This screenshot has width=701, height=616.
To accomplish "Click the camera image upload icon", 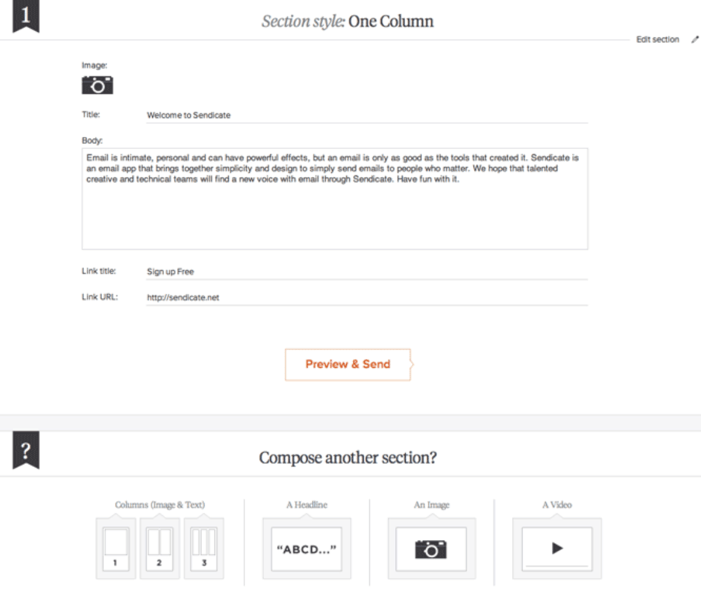I will click(x=97, y=86).
